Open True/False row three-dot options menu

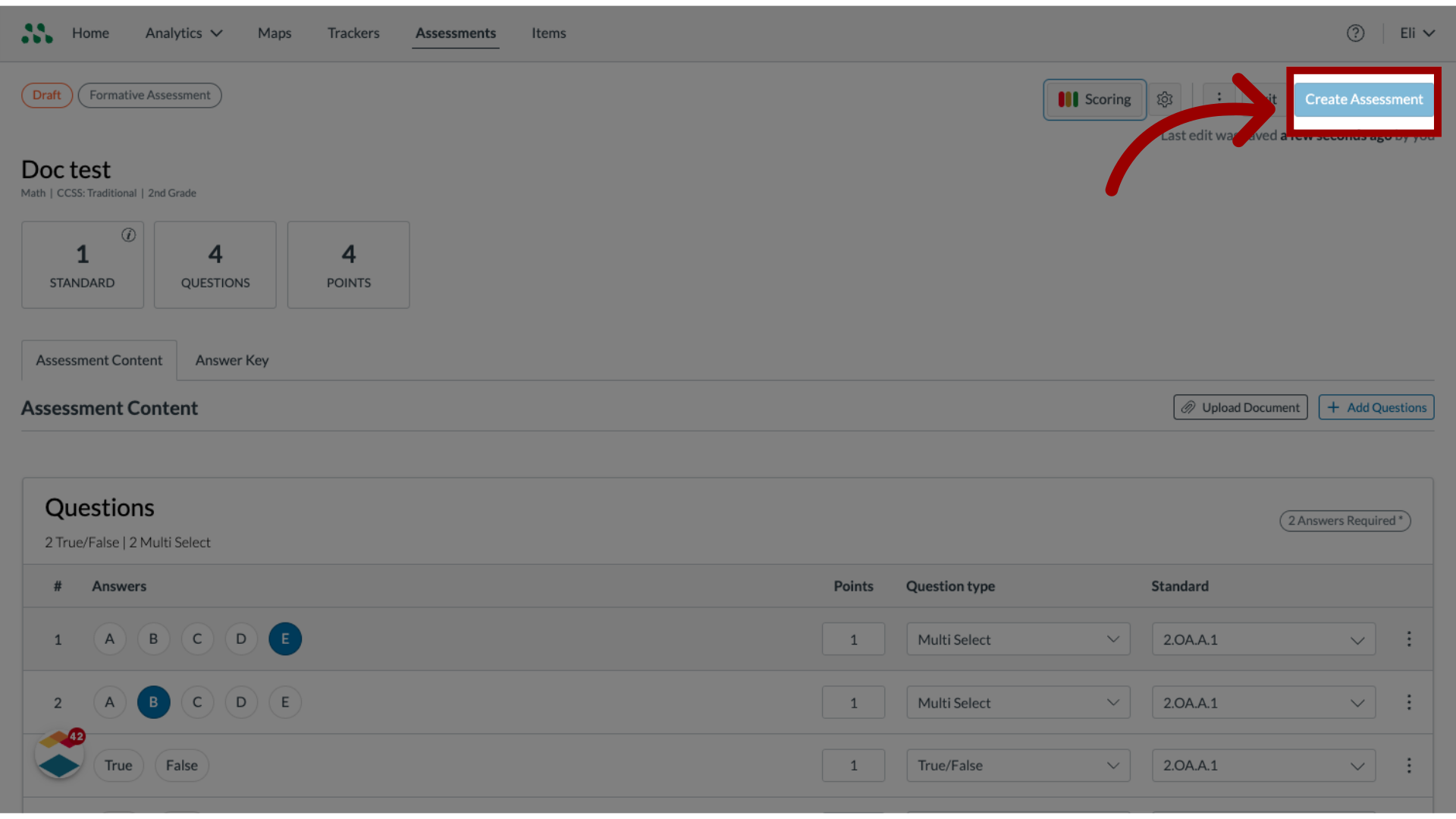point(1409,765)
